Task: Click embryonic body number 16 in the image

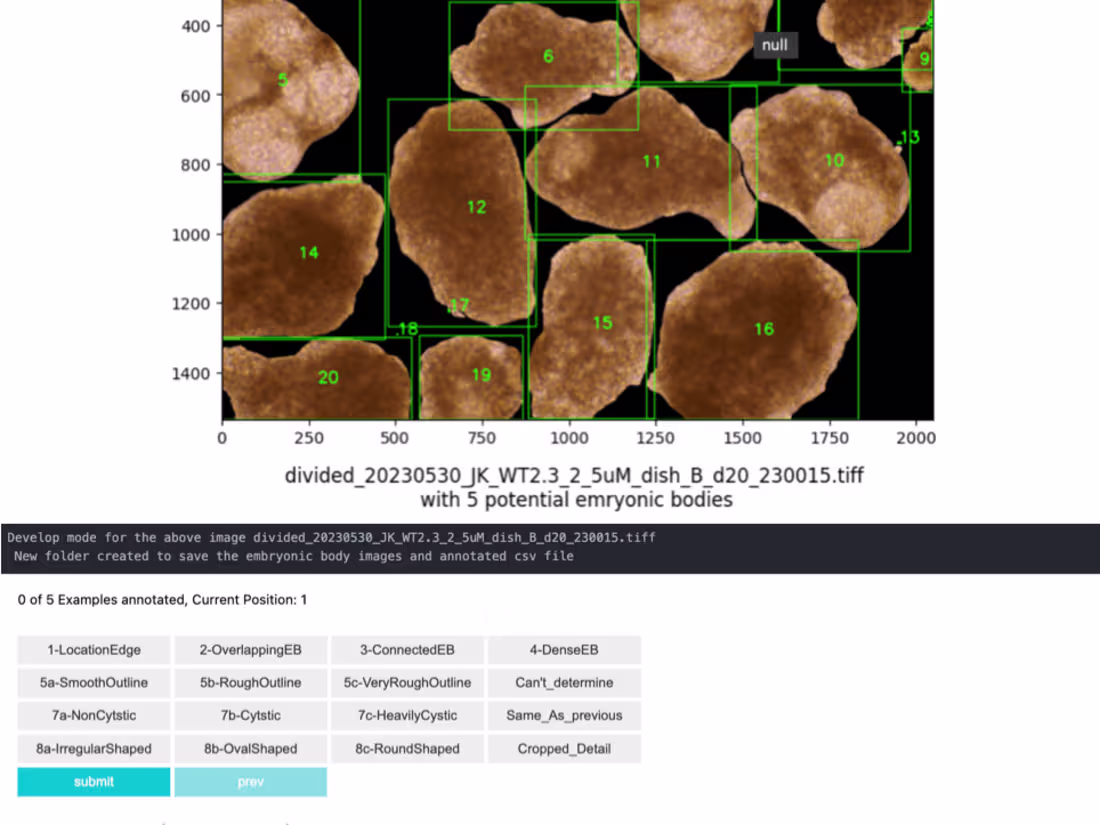Action: pos(763,328)
